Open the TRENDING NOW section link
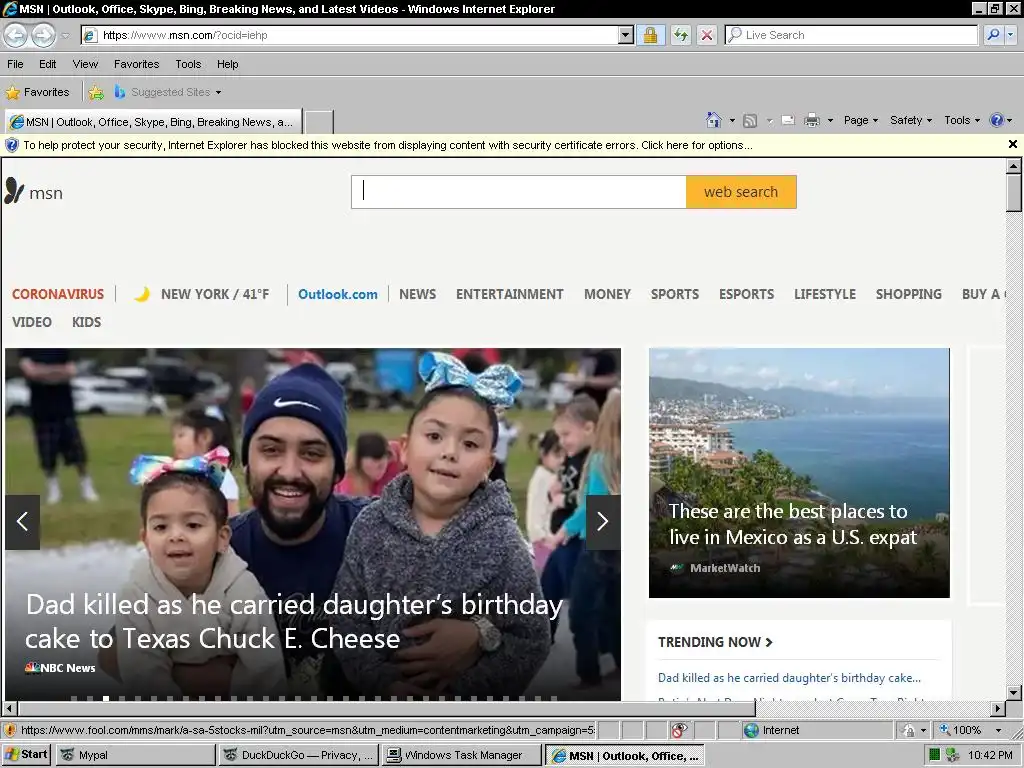Screen dimensions: 1024x768 pos(715,642)
